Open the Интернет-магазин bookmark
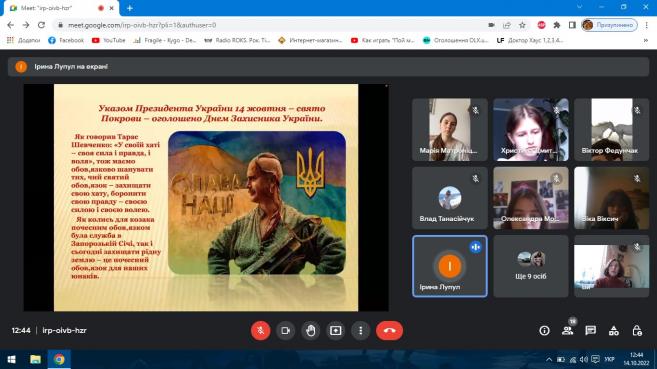The width and height of the screenshot is (657, 369). pos(310,40)
